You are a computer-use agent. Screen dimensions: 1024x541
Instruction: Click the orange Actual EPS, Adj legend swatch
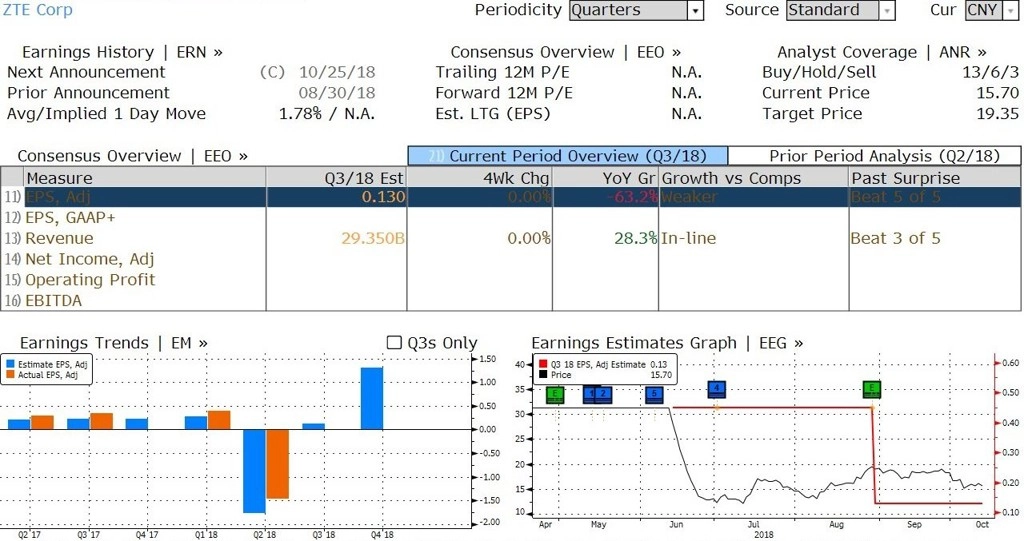[x=10, y=375]
